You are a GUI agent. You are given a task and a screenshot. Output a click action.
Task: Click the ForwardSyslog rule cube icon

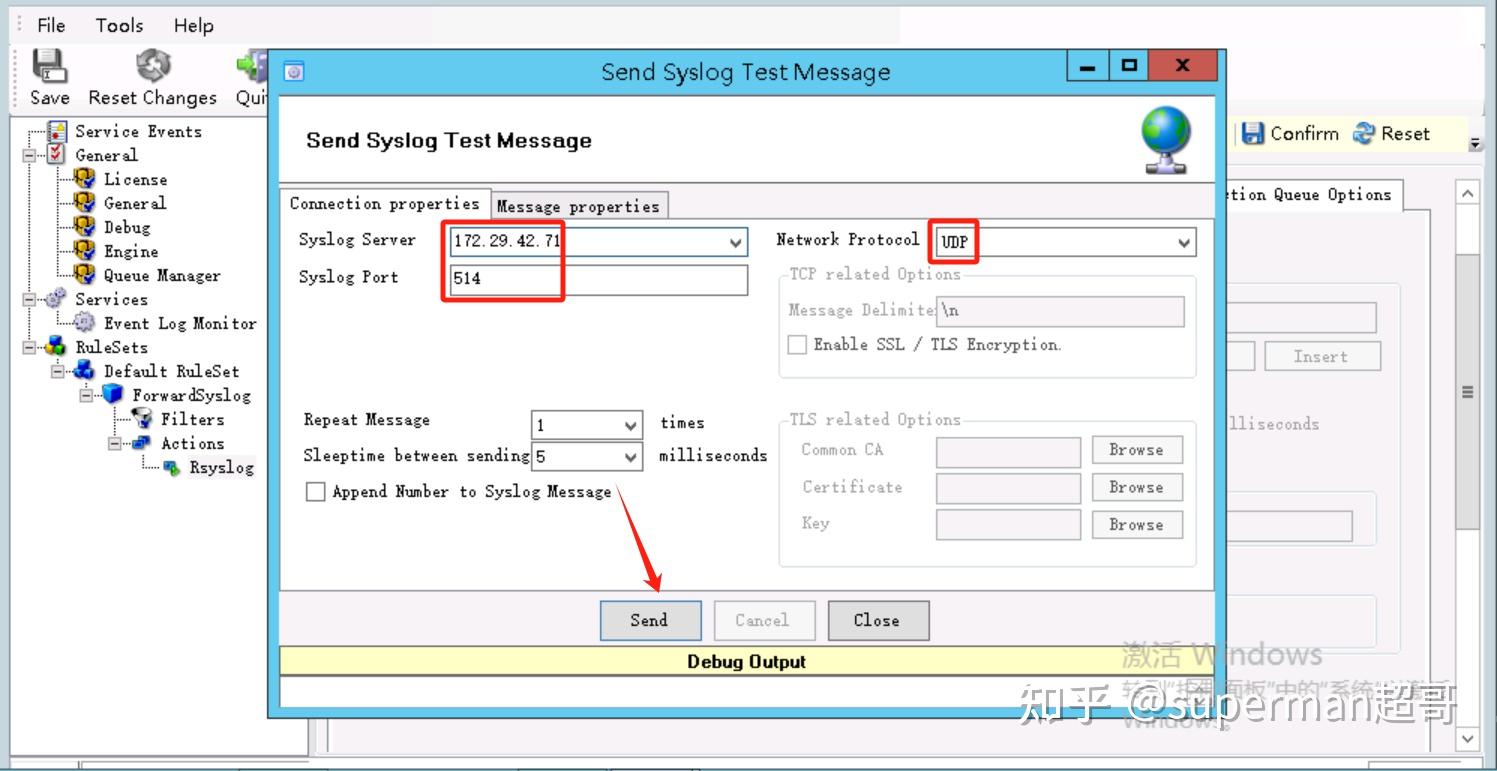tap(113, 395)
